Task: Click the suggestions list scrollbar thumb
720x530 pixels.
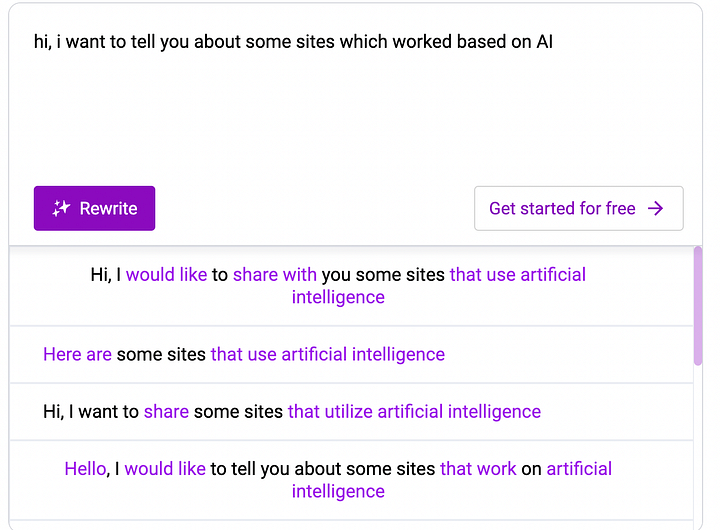Action: coord(698,306)
